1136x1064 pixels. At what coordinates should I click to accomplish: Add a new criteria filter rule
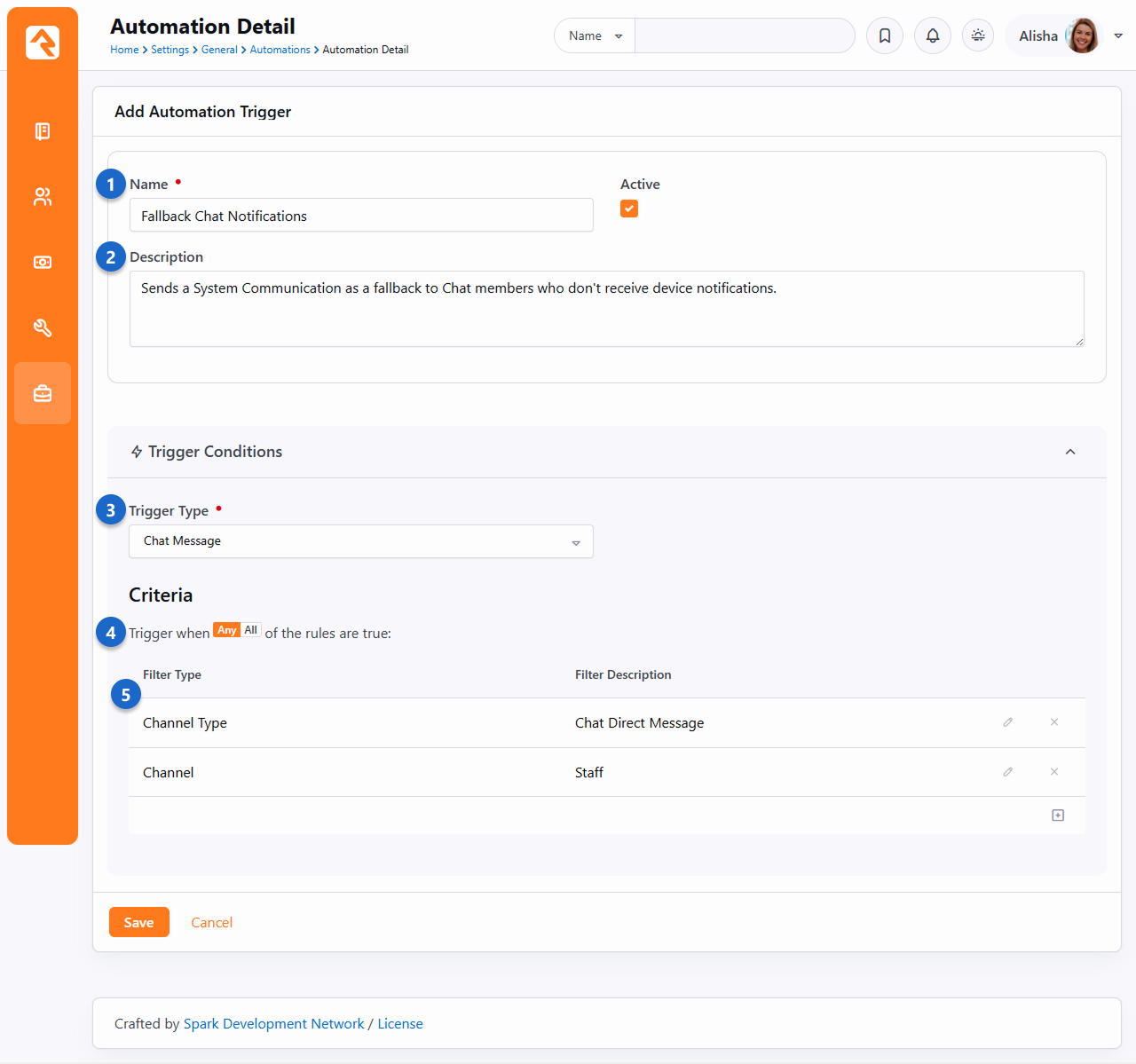tap(1058, 816)
